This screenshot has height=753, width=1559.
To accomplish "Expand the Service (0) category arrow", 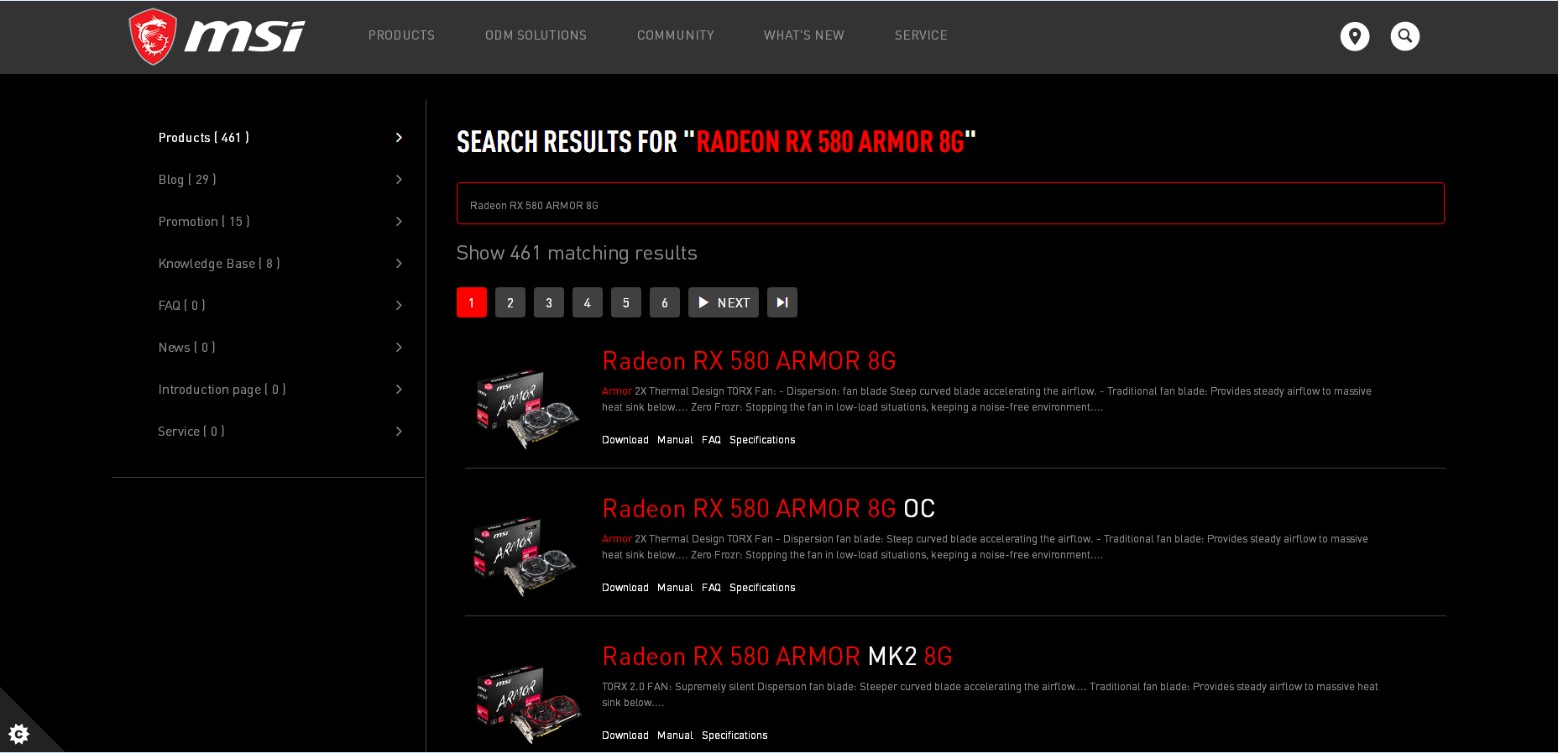I will tap(399, 431).
